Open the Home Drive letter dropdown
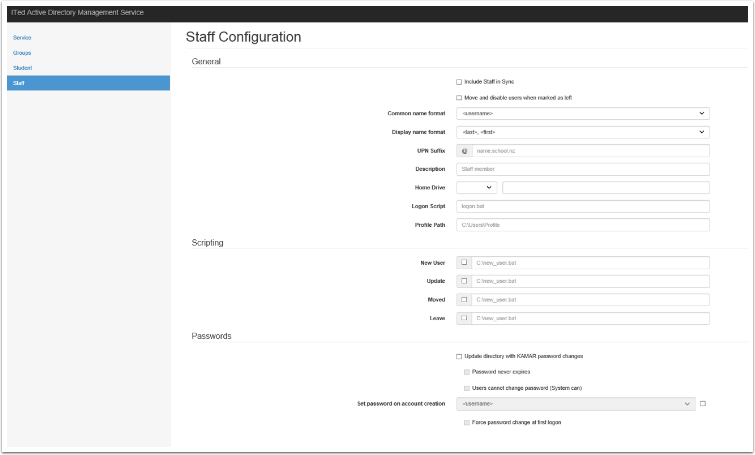 coord(476,187)
